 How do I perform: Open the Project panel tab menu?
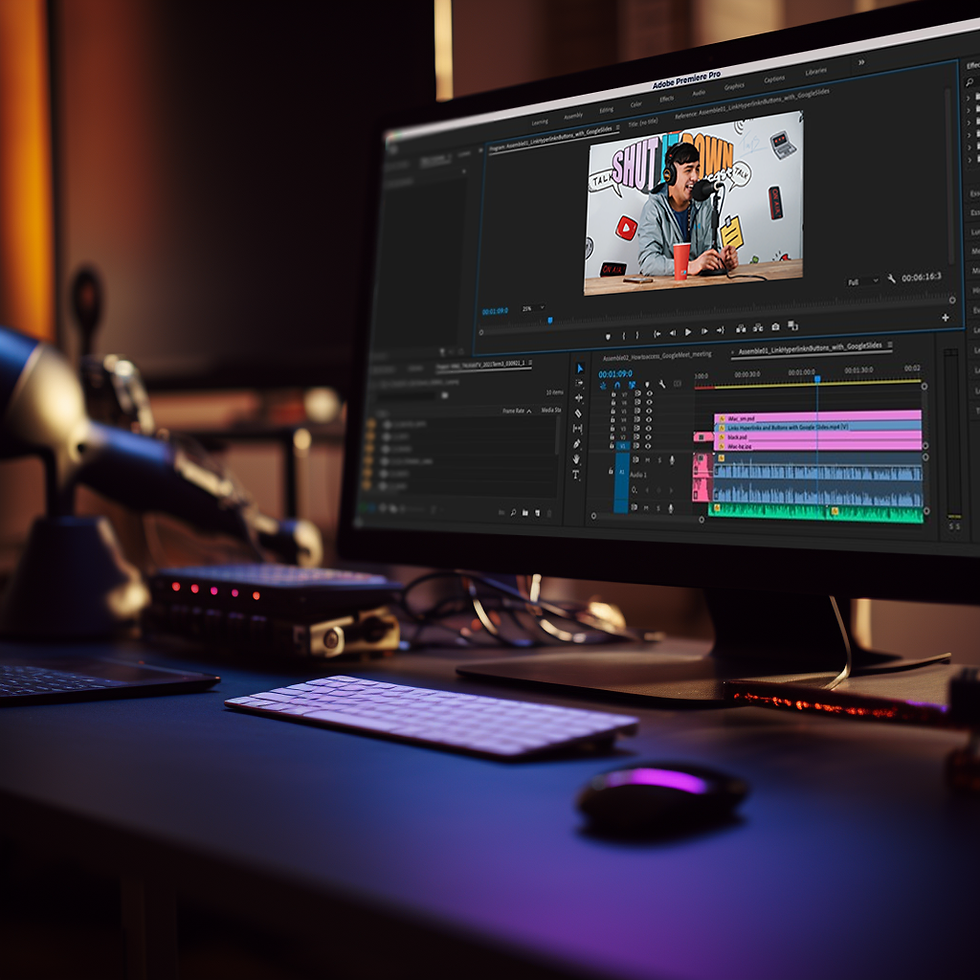530,362
